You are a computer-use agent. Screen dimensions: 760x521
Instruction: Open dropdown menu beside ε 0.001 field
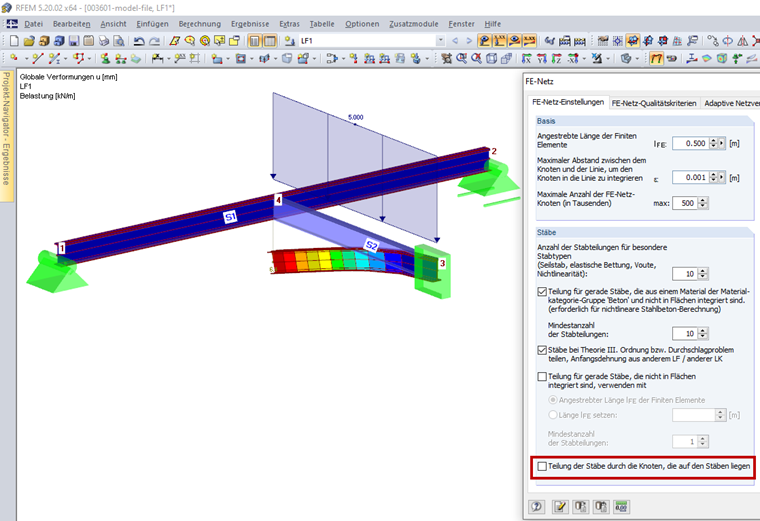[x=722, y=177]
